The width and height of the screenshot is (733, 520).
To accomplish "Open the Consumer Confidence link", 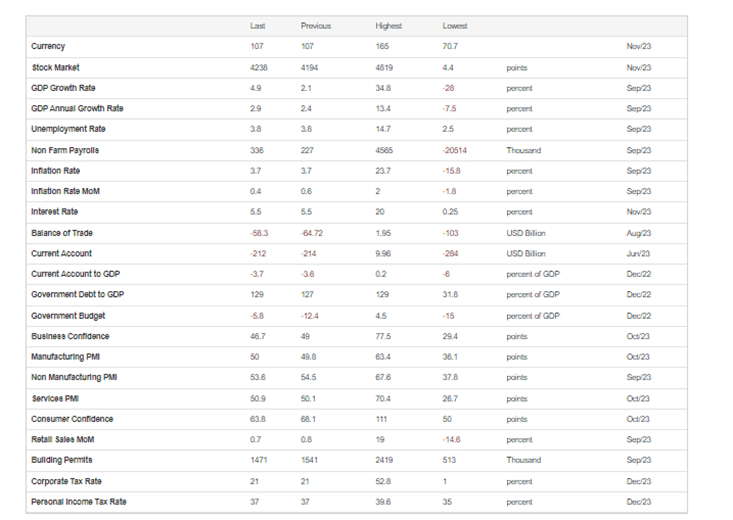I will (72, 419).
